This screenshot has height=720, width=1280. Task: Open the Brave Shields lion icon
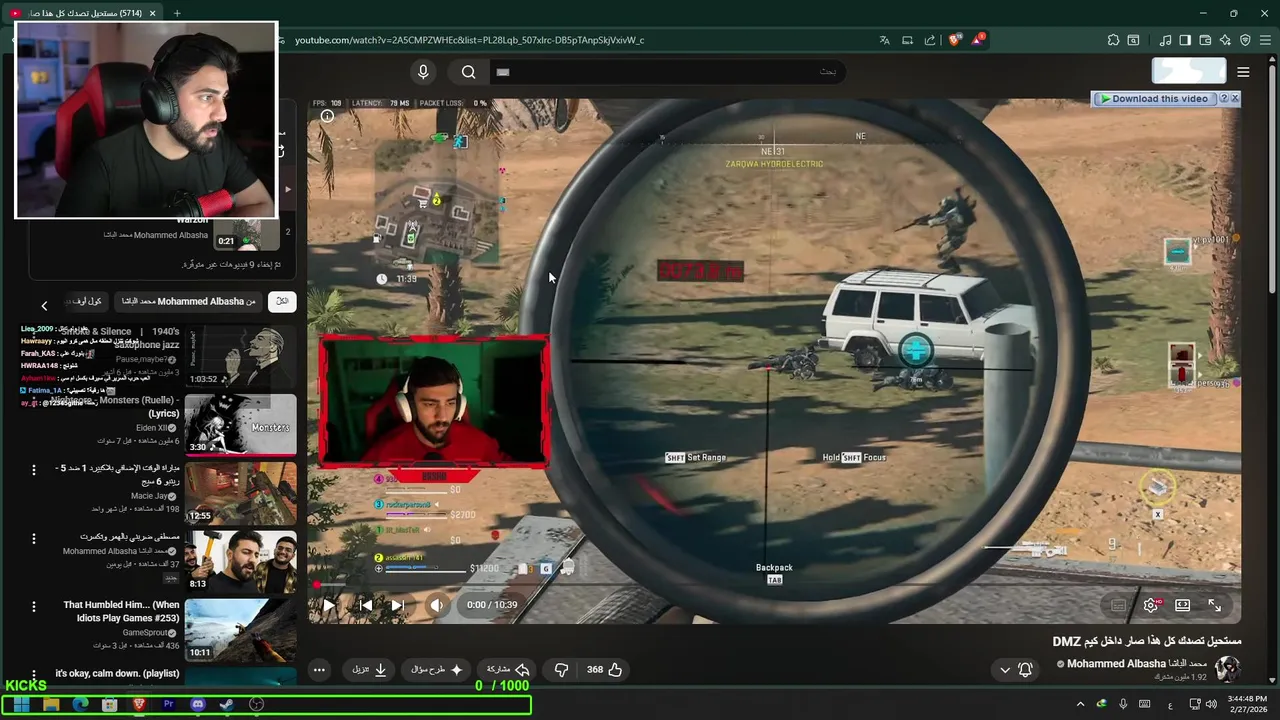click(954, 40)
